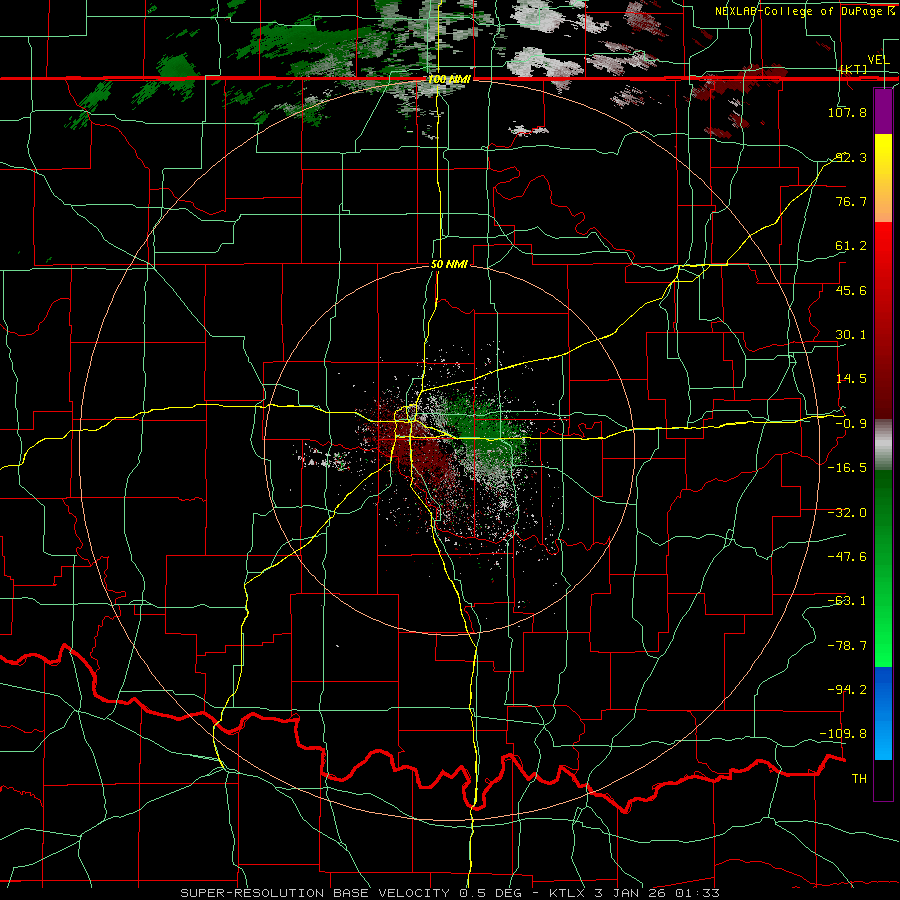Click the -32.0 velocity scale value

(x=847, y=513)
